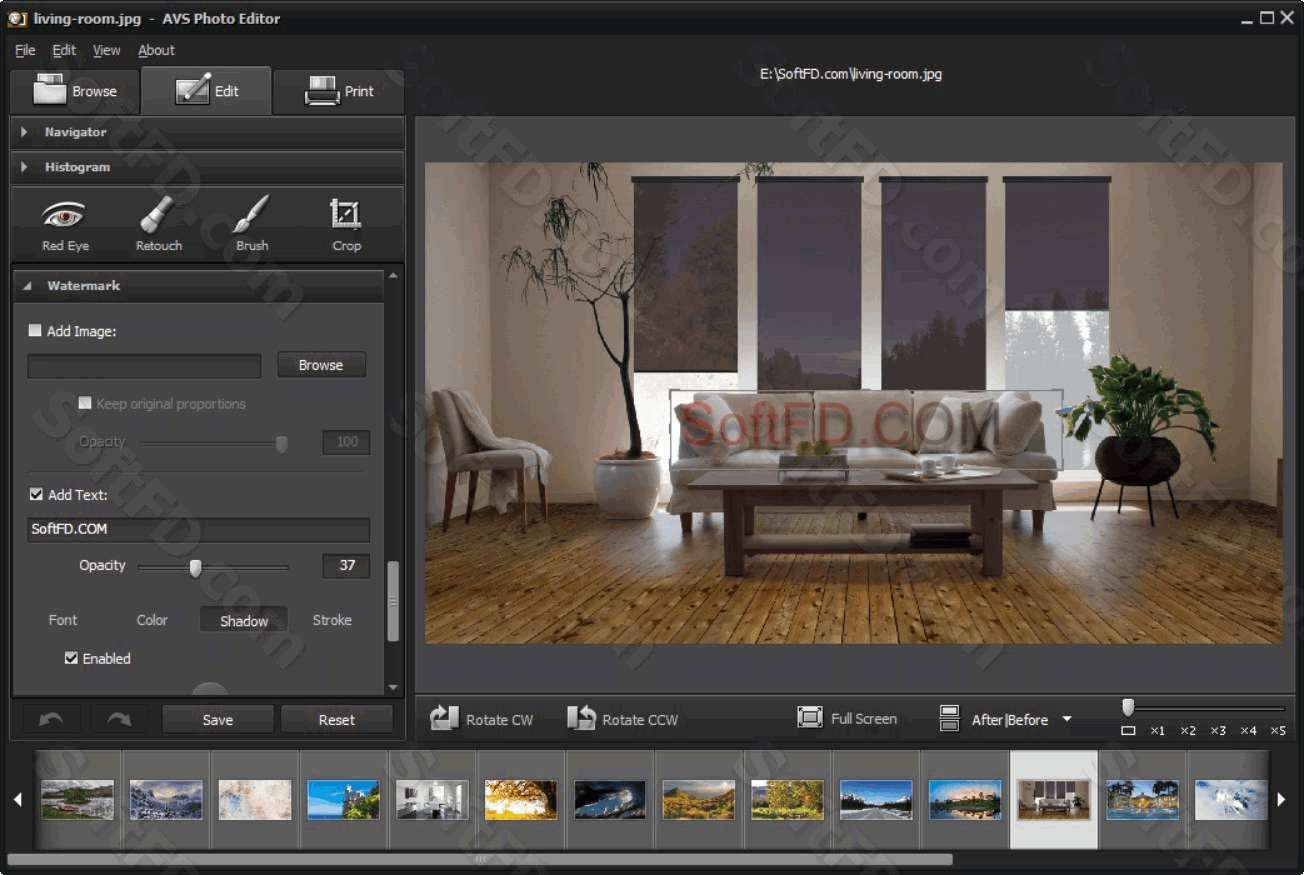Open the View menu
Screen dimensions: 1304x875
pos(106,50)
